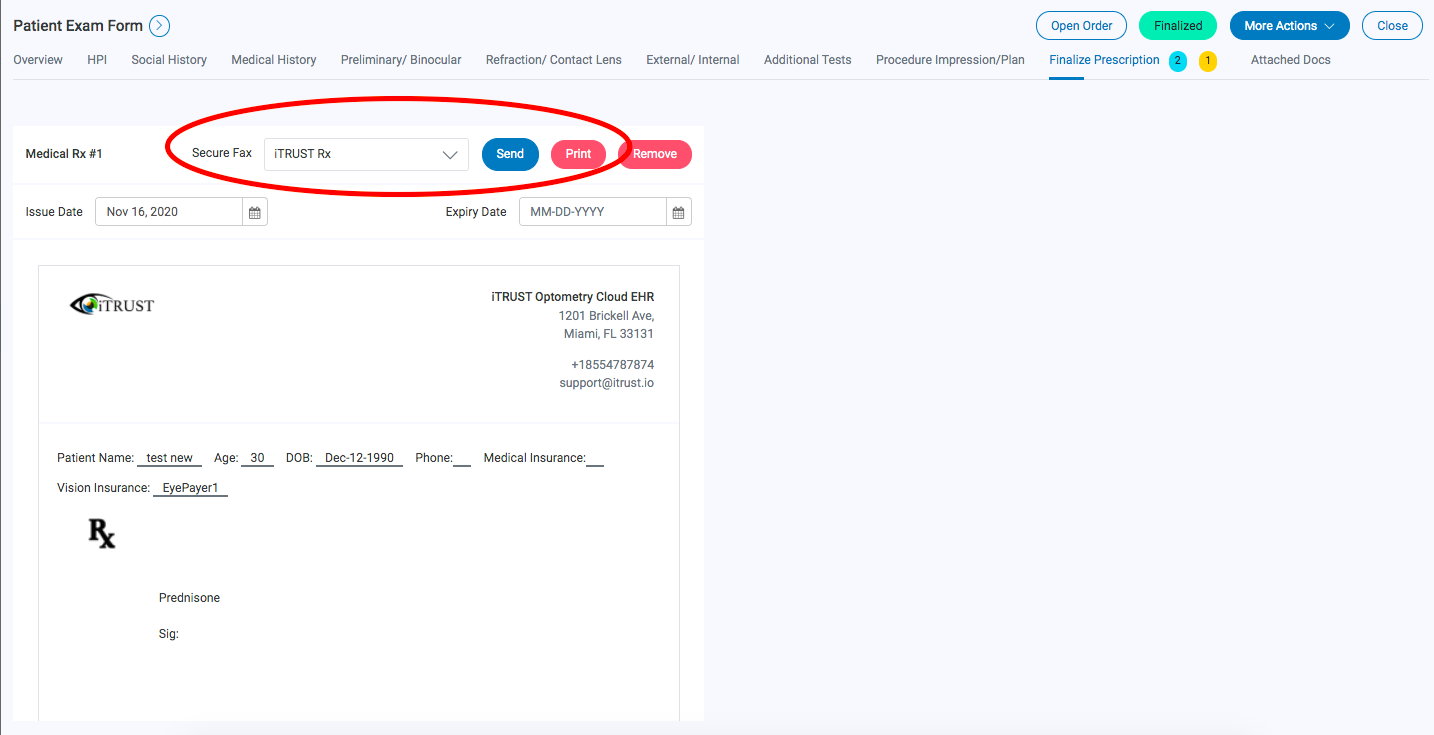Open the Issue Date calendar picker
Viewport: 1434px width, 735px height.
(x=255, y=211)
